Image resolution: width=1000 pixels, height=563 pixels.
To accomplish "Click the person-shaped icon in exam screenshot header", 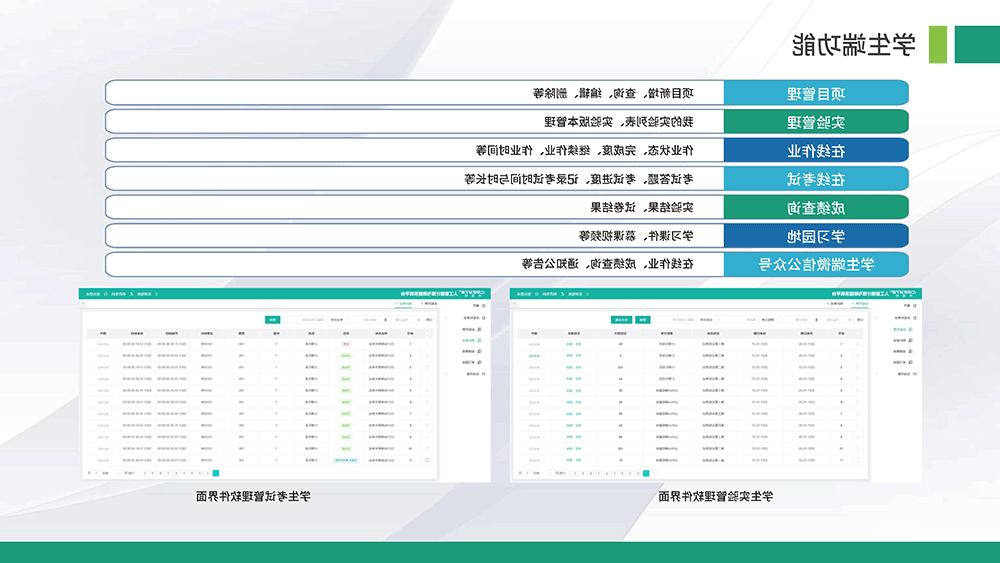I will tap(131, 294).
